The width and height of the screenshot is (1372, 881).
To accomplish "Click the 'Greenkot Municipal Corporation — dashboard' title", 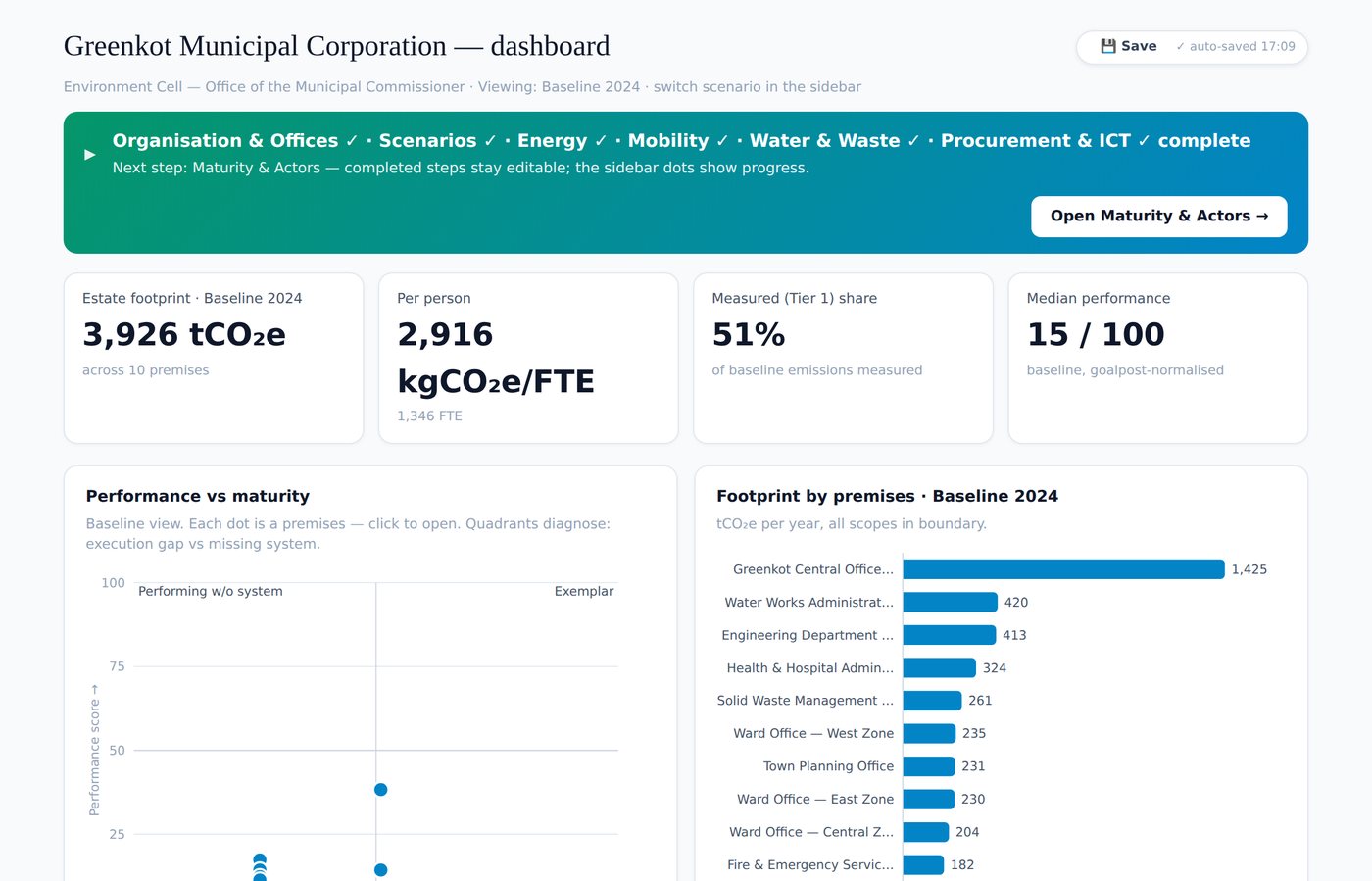I will click(336, 46).
